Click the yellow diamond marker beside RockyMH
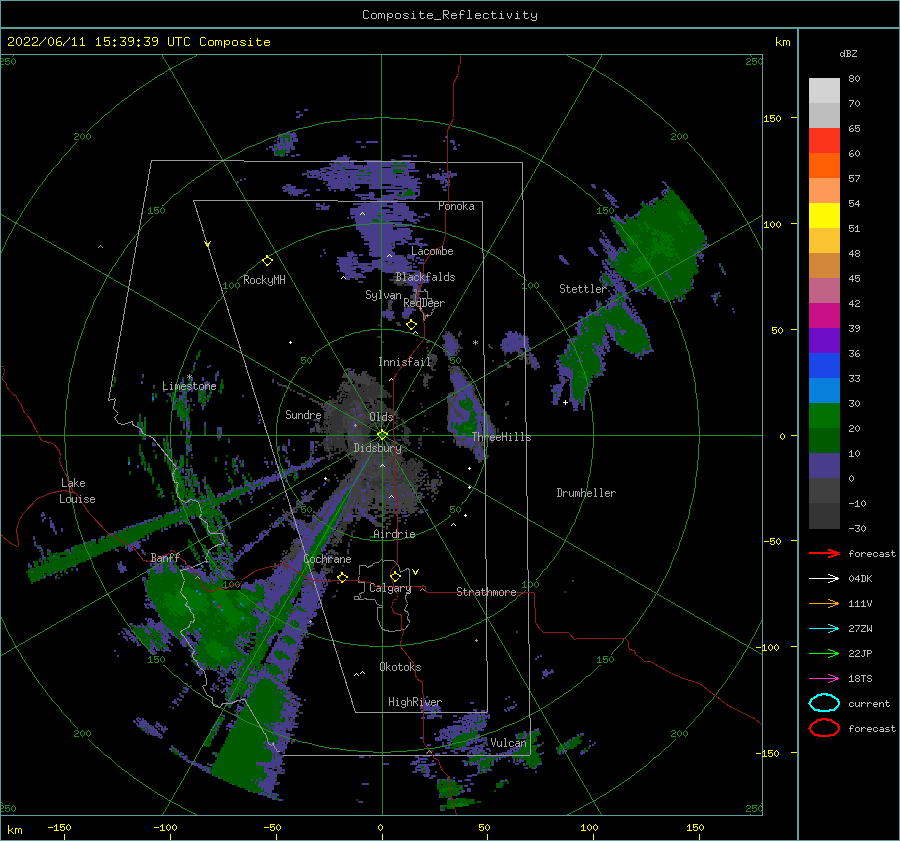Screen dimensions: 900x841 pos(267,261)
